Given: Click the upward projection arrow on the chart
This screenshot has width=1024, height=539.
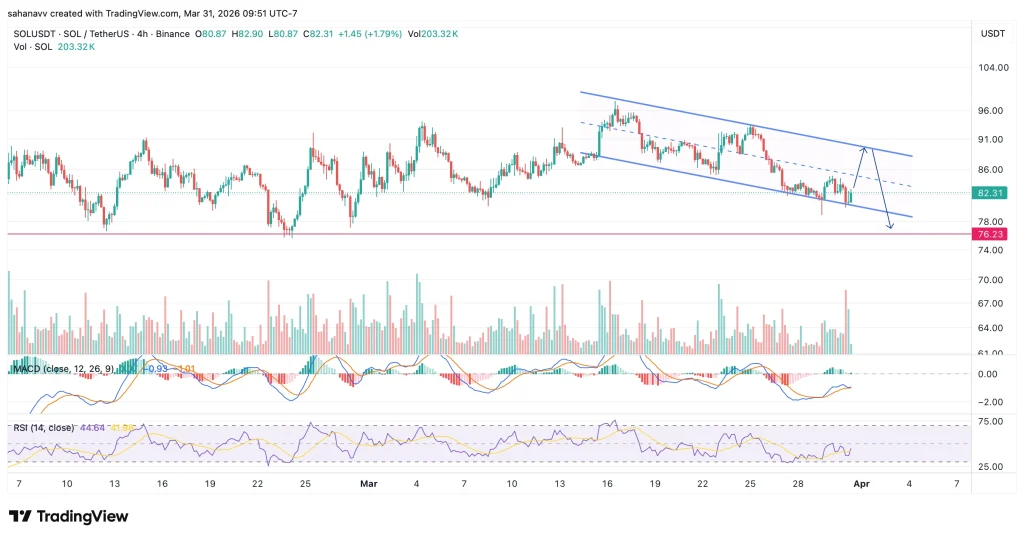Looking at the screenshot, I should click(x=860, y=170).
